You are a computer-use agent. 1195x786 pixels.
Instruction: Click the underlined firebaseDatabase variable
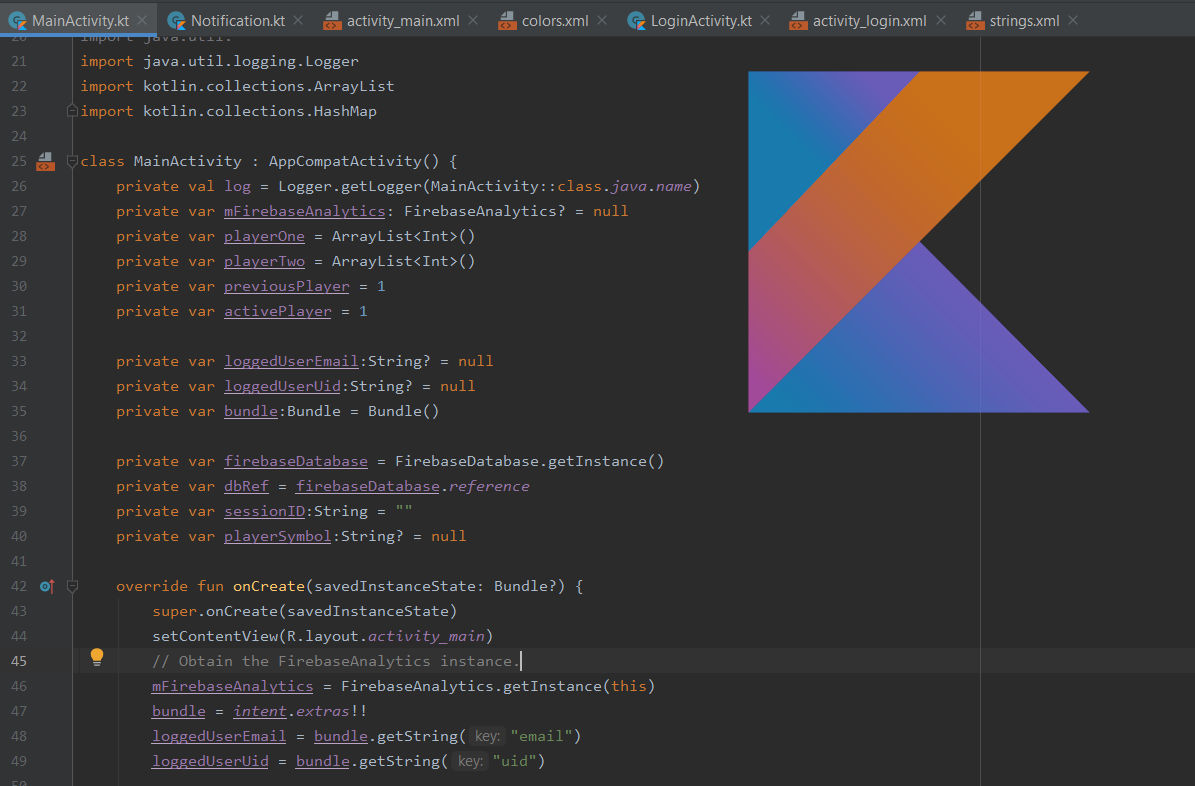point(295,460)
